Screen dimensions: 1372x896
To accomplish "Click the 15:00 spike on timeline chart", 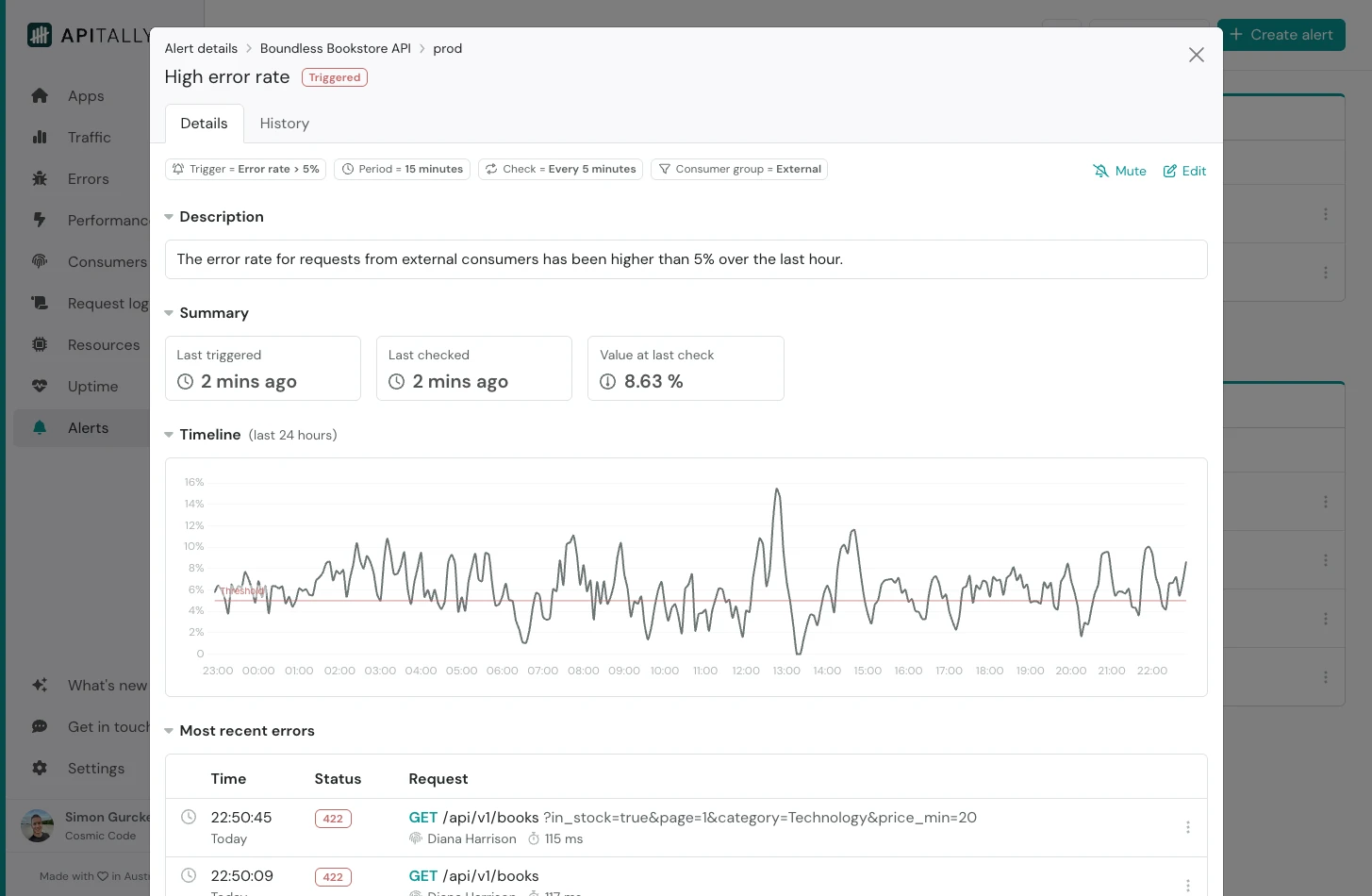I will [854, 533].
